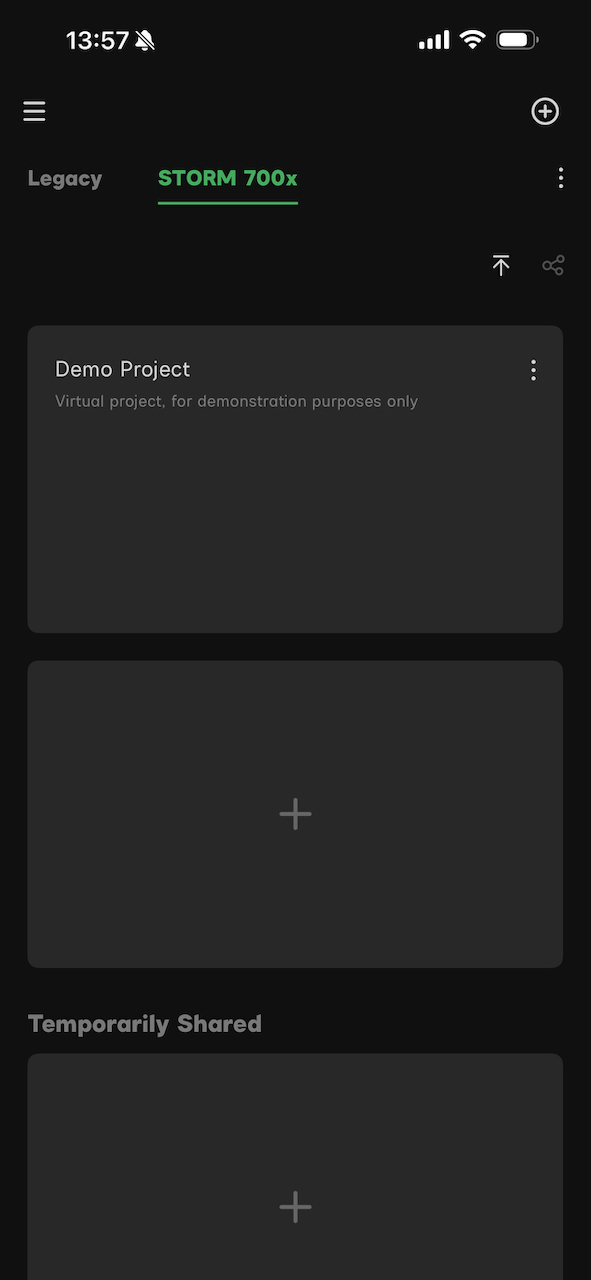Tap the plus inside the empty project card
Screen dimensions: 591x1280
(295, 813)
